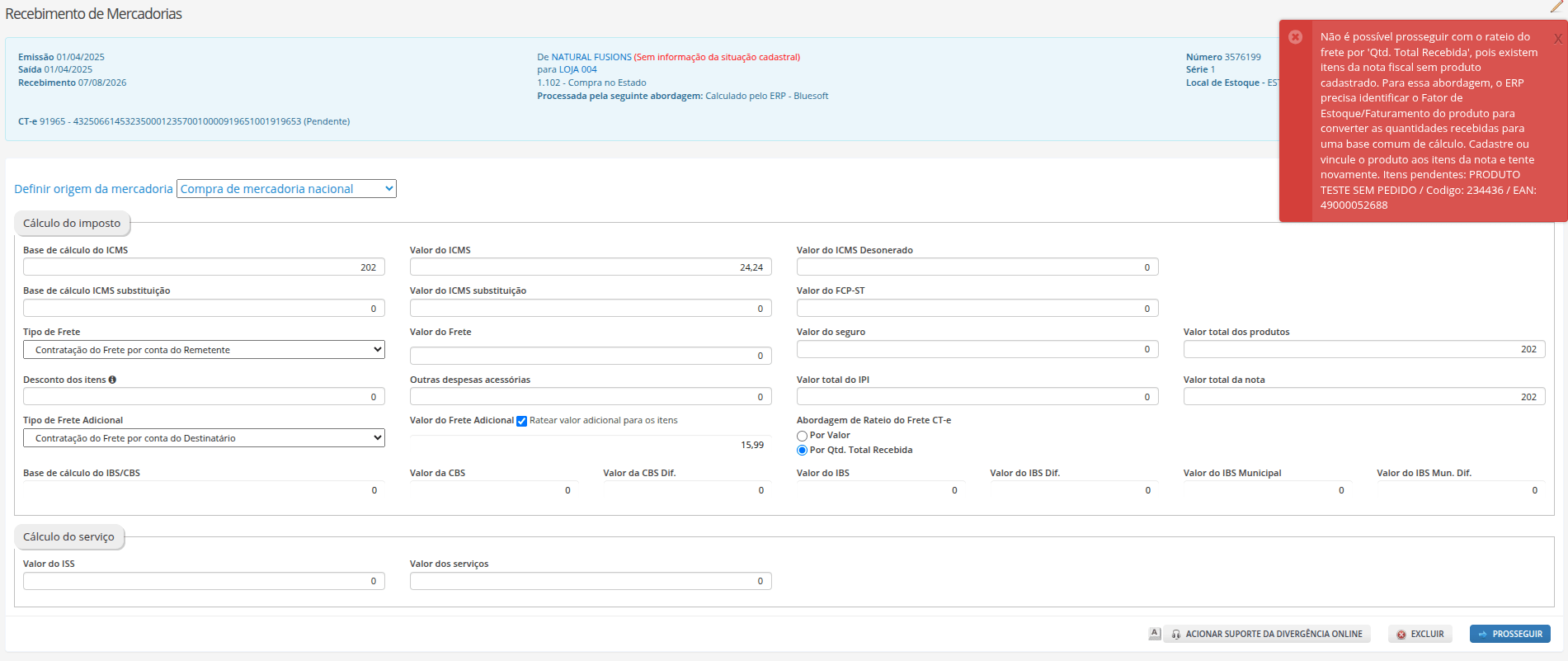Click the 'Cálculo do serviço' section label
Image resolution: width=1568 pixels, height=661 pixels.
click(x=69, y=537)
